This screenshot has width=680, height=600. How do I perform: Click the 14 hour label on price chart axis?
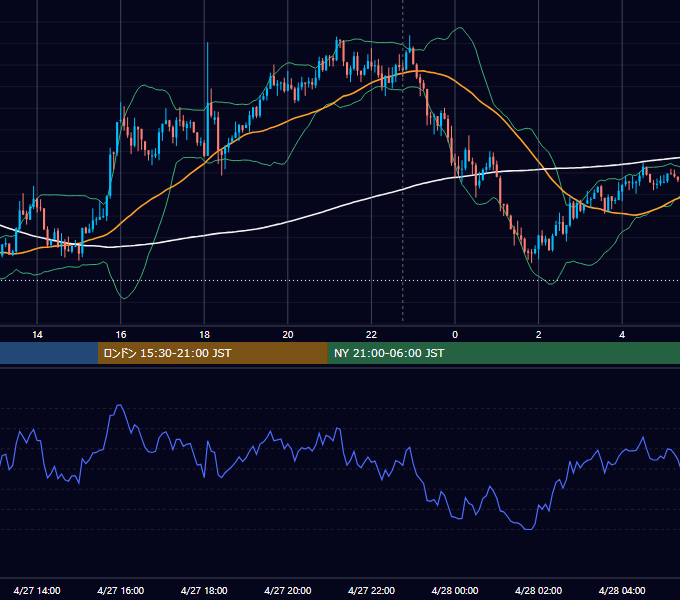(37, 335)
